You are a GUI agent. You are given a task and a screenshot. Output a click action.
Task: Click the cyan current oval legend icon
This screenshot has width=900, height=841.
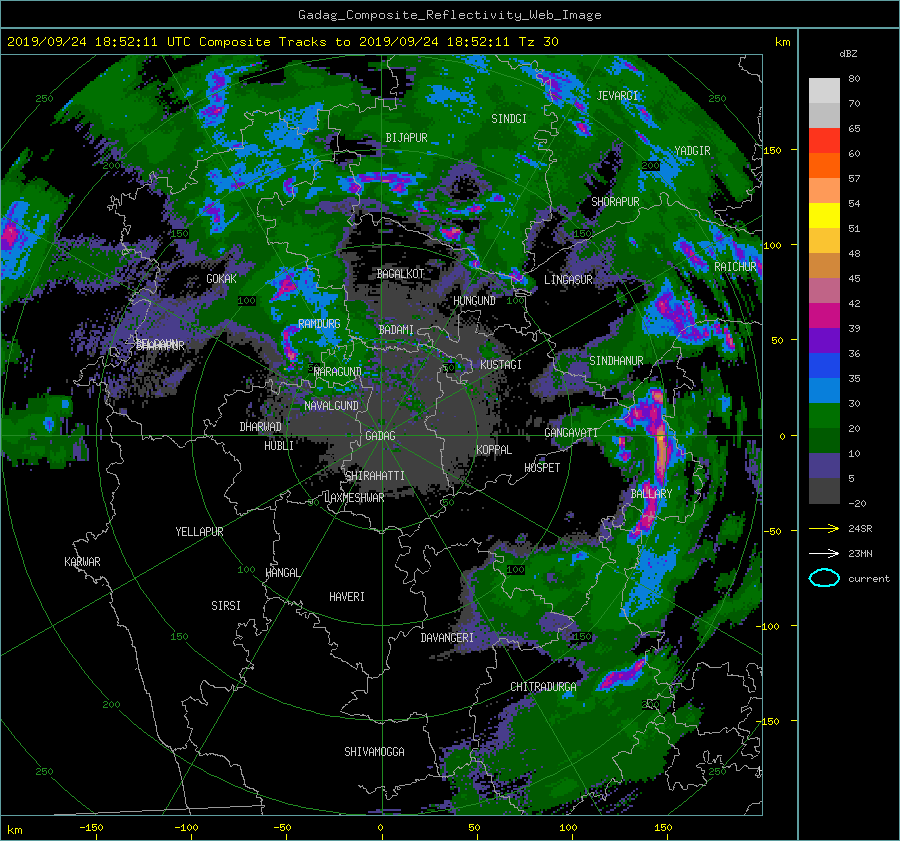(824, 578)
